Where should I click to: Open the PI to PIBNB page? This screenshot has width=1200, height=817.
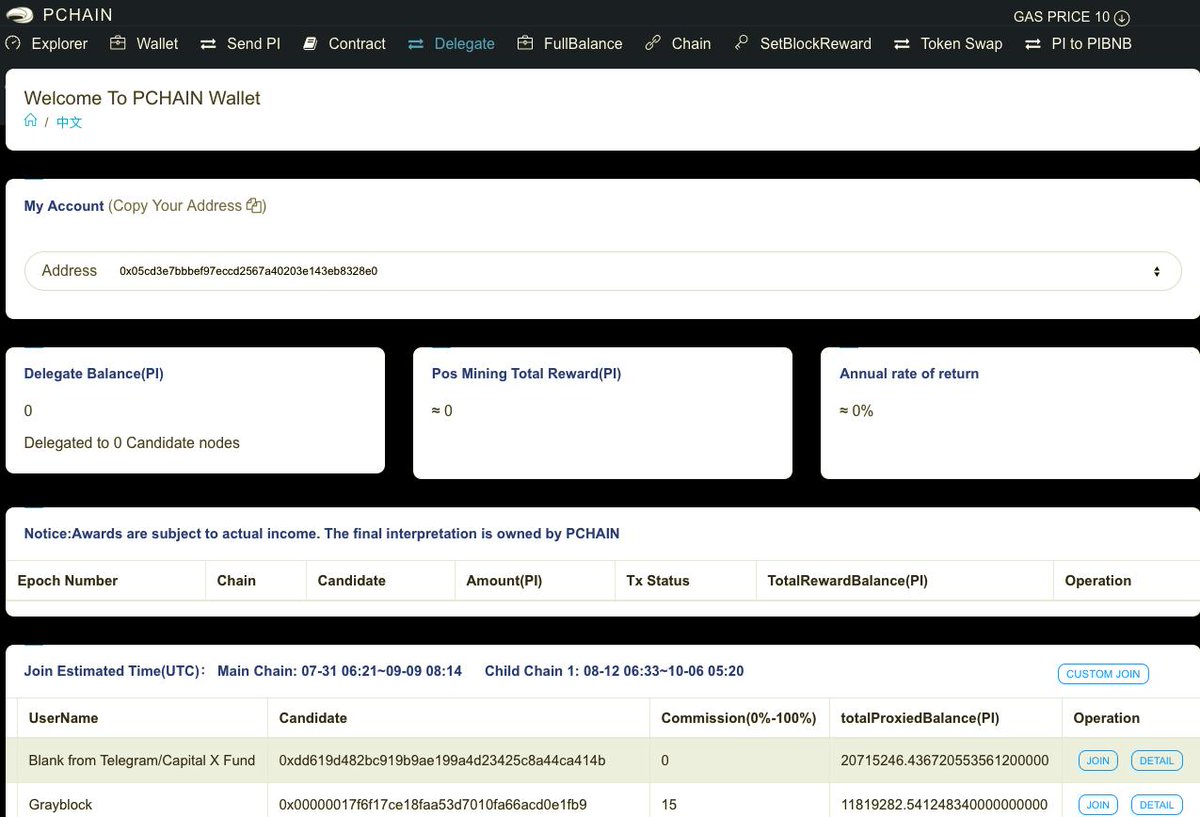click(x=1091, y=44)
